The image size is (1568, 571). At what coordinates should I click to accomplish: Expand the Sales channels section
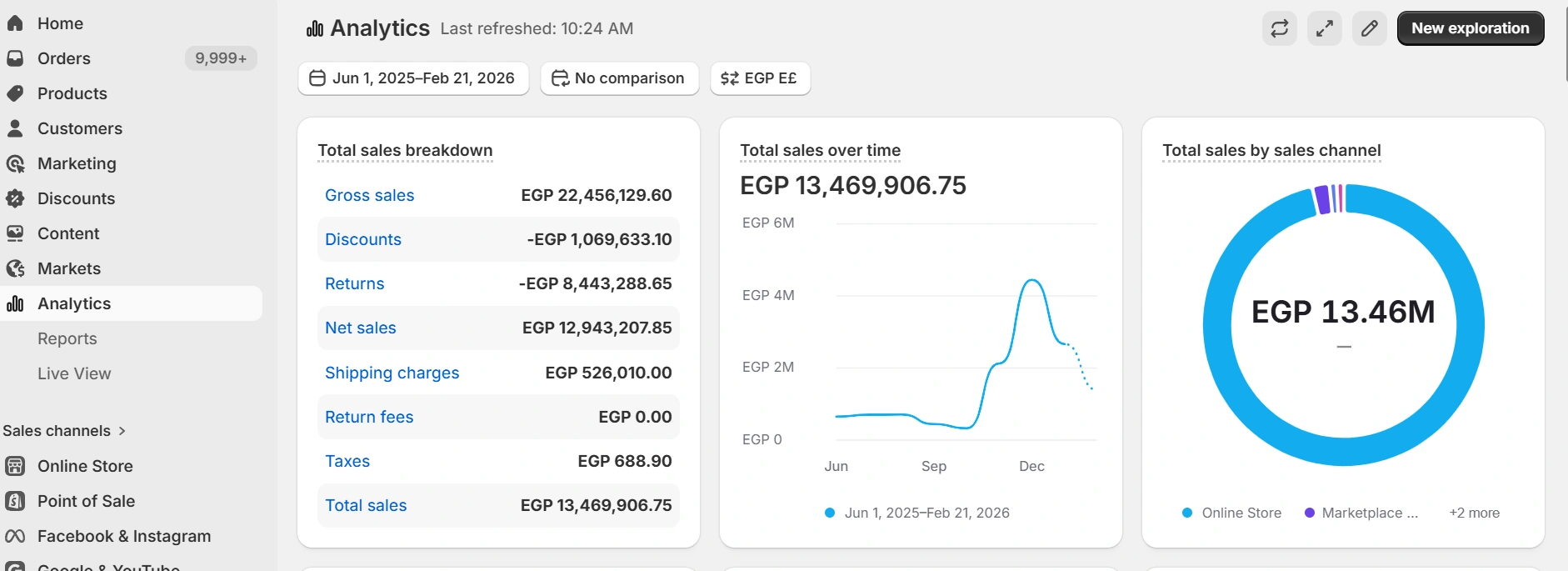click(x=64, y=431)
